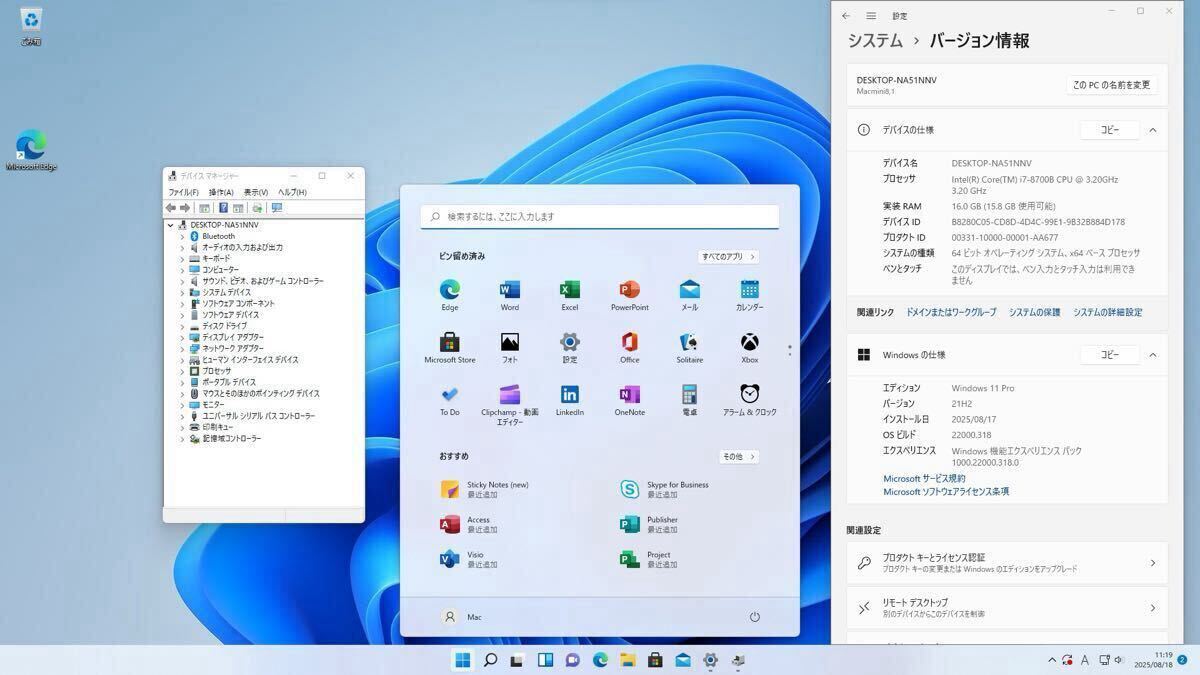This screenshot has height=675, width=1200.
Task: Click the Start menu search box
Action: 600,216
